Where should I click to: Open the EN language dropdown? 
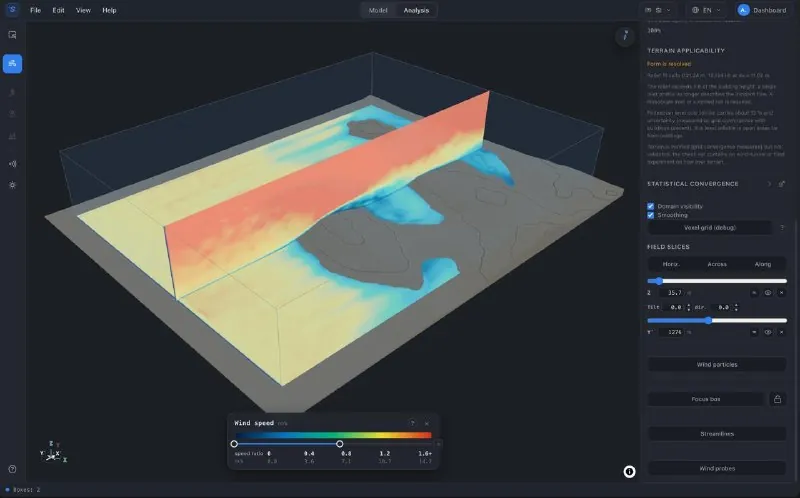click(706, 10)
